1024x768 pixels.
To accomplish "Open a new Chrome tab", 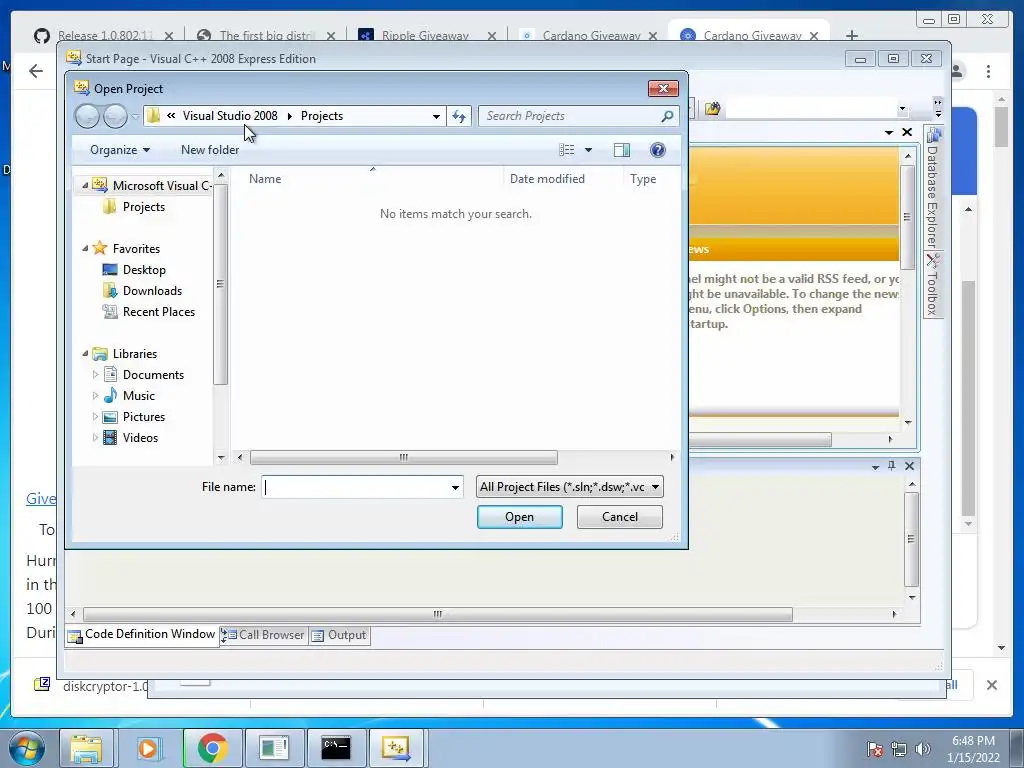I will (x=852, y=36).
